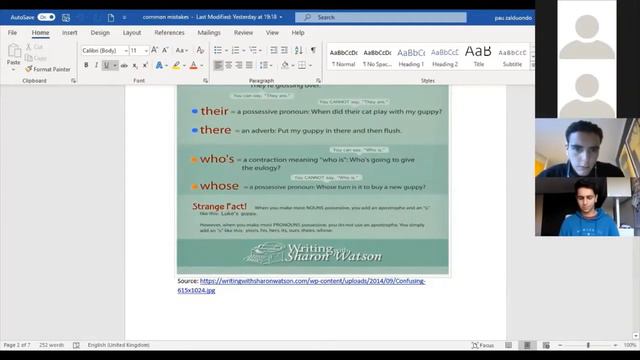Screen dimensions: 640x360
Task: Apply superscript formatting
Action: pyautogui.click(x=145, y=65)
